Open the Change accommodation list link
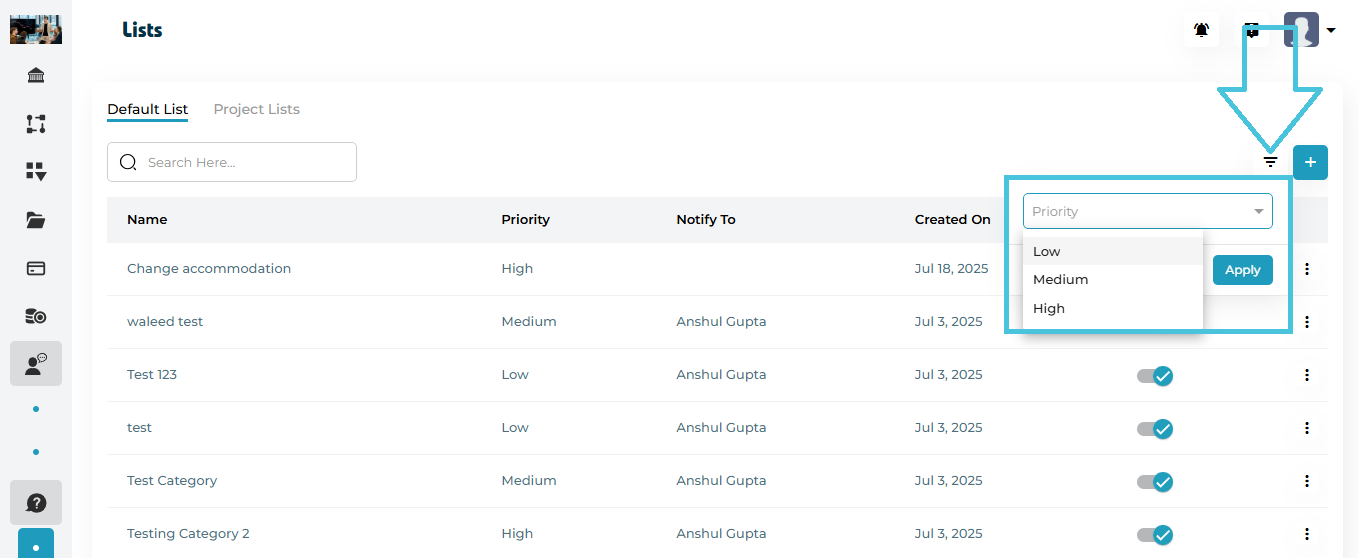Screen dimensions: 1359x558 click(x=209, y=269)
